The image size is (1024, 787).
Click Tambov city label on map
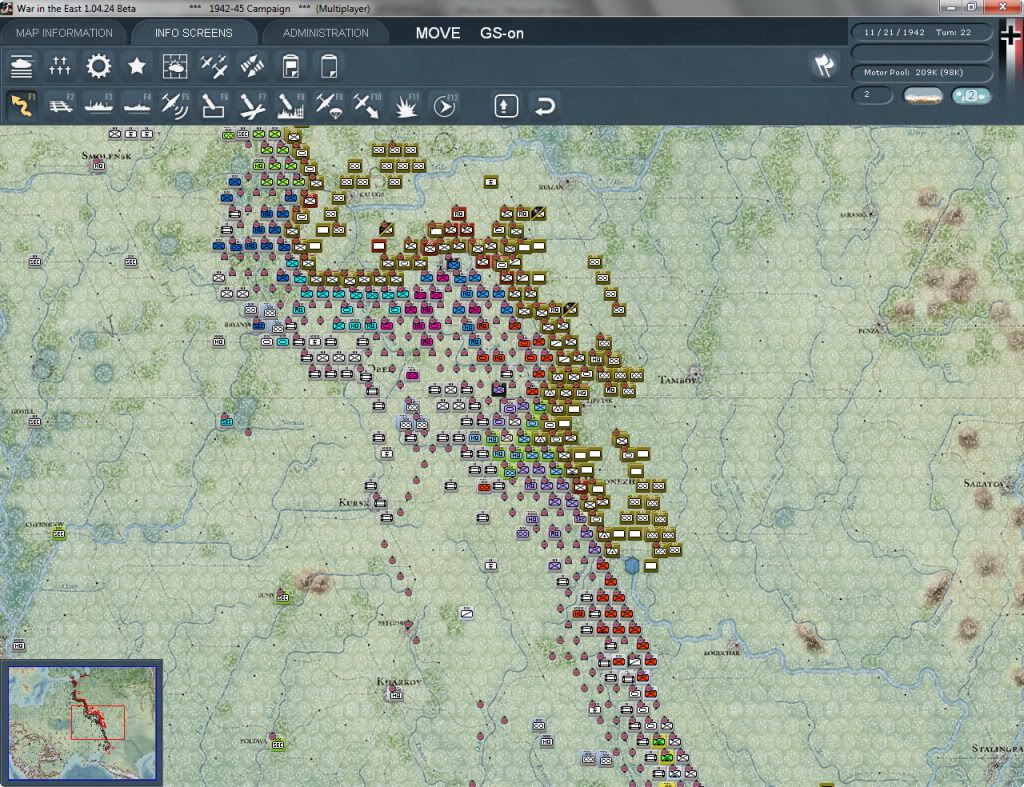[x=677, y=379]
